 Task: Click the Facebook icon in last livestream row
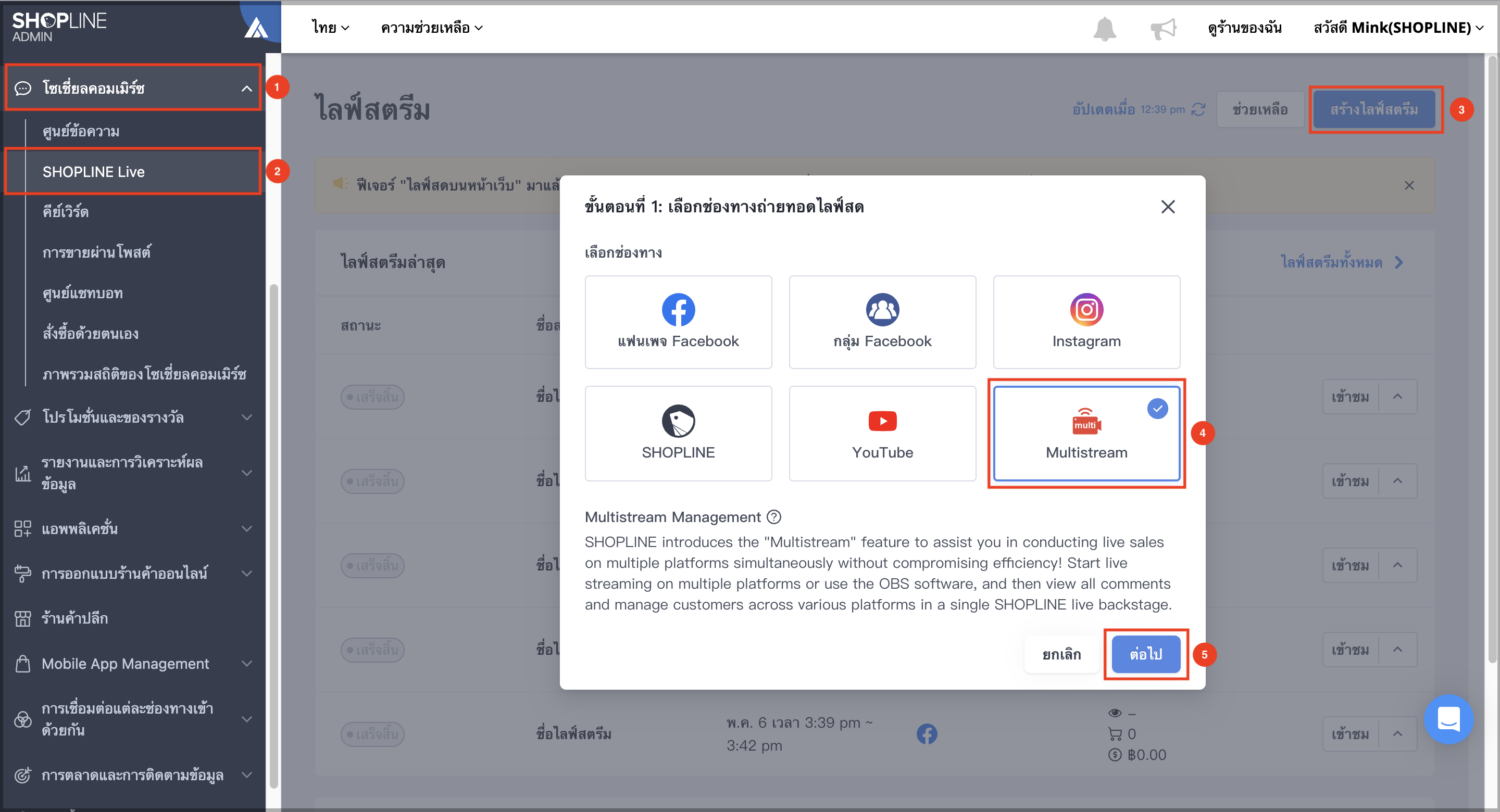tap(927, 733)
